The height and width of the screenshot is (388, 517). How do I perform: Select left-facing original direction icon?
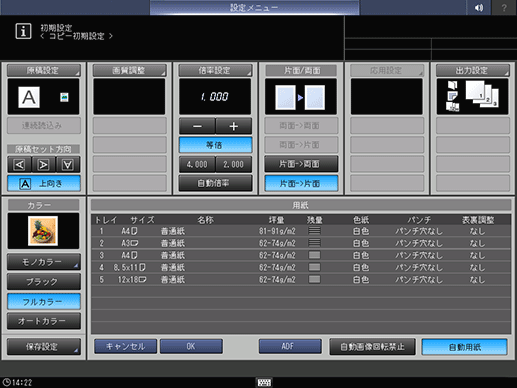[19, 165]
